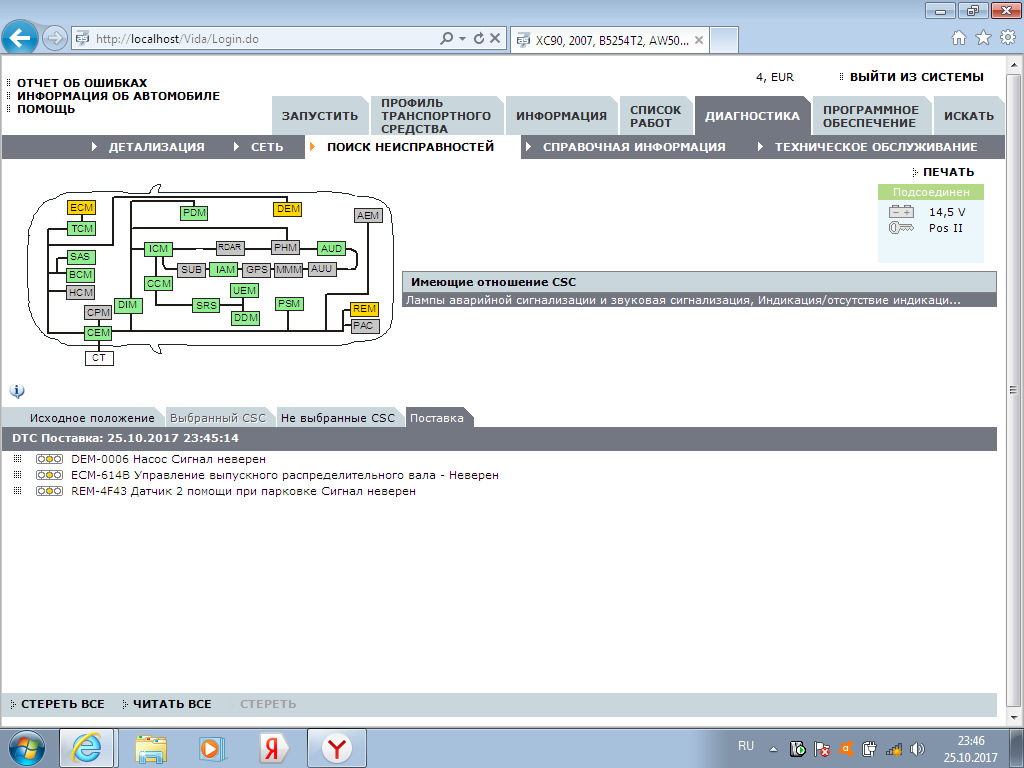Image resolution: width=1024 pixels, height=768 pixels.
Task: Select the CSC row Лампы аварийной сигнализации
Action: pos(699,300)
